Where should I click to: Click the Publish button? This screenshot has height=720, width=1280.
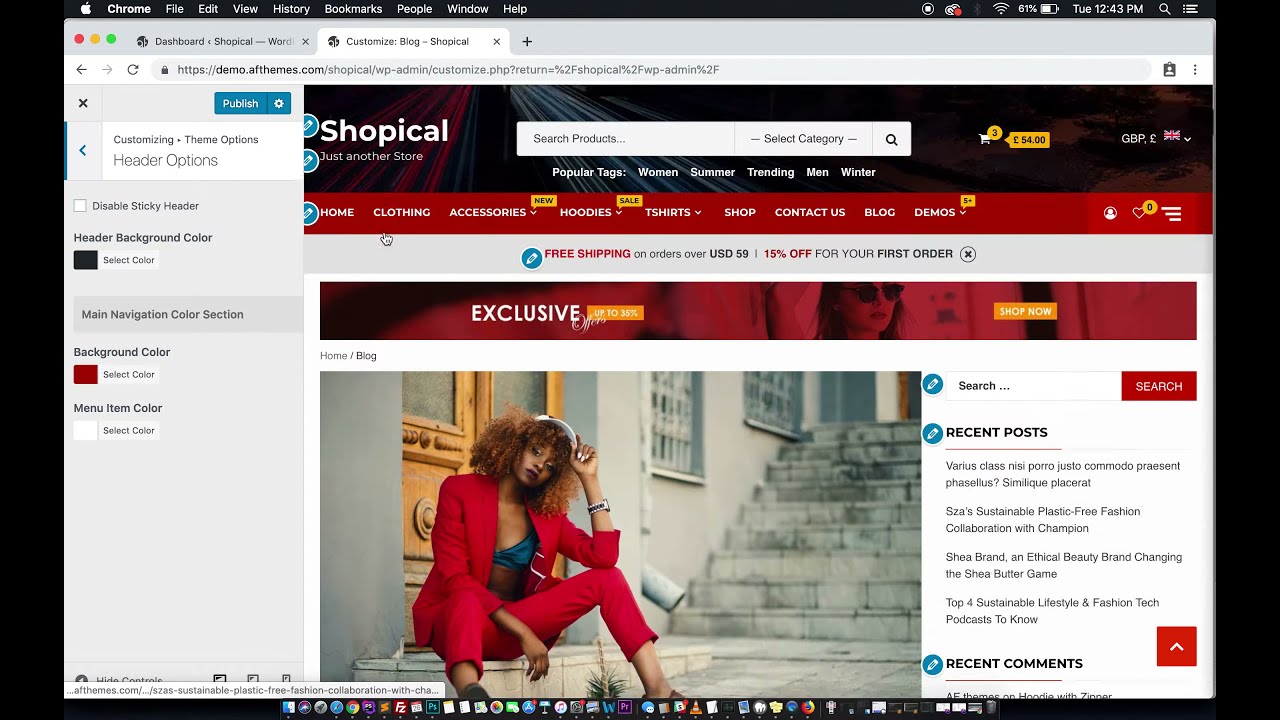point(240,103)
